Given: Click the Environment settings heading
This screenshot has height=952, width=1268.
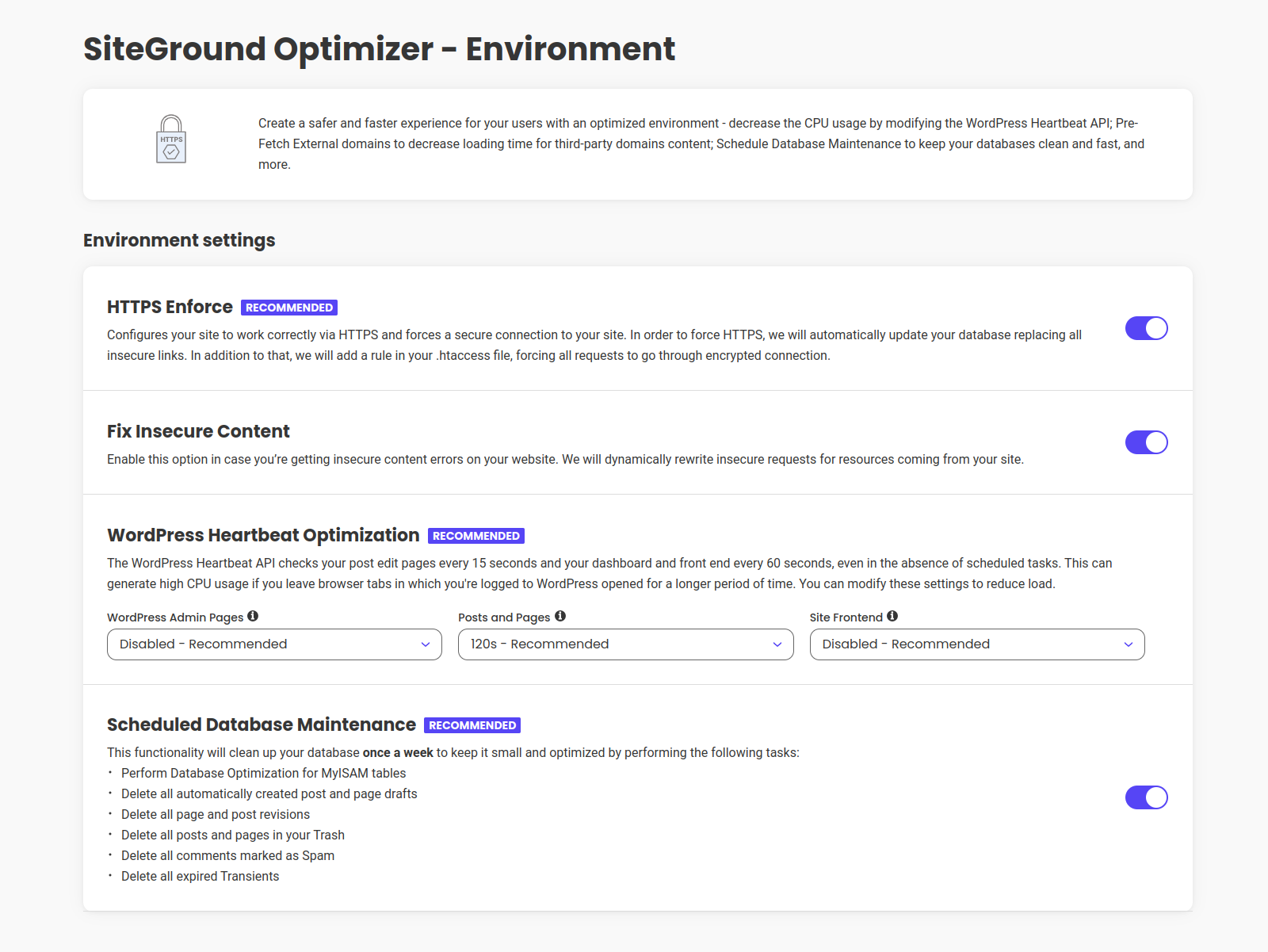Looking at the screenshot, I should [179, 240].
